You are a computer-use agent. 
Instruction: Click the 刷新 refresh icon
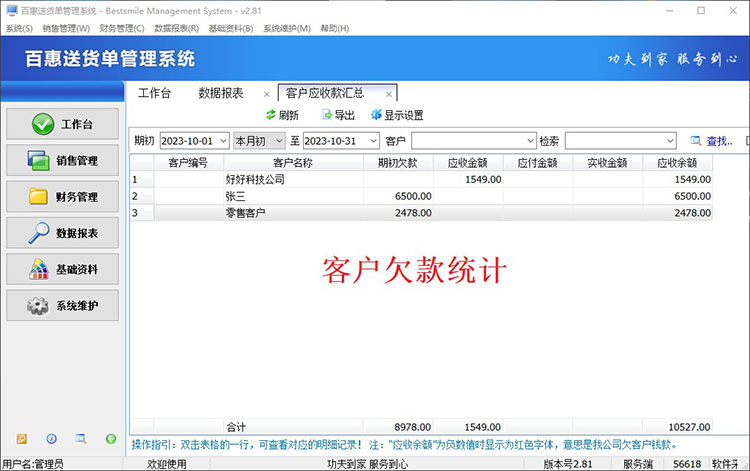[x=271, y=115]
